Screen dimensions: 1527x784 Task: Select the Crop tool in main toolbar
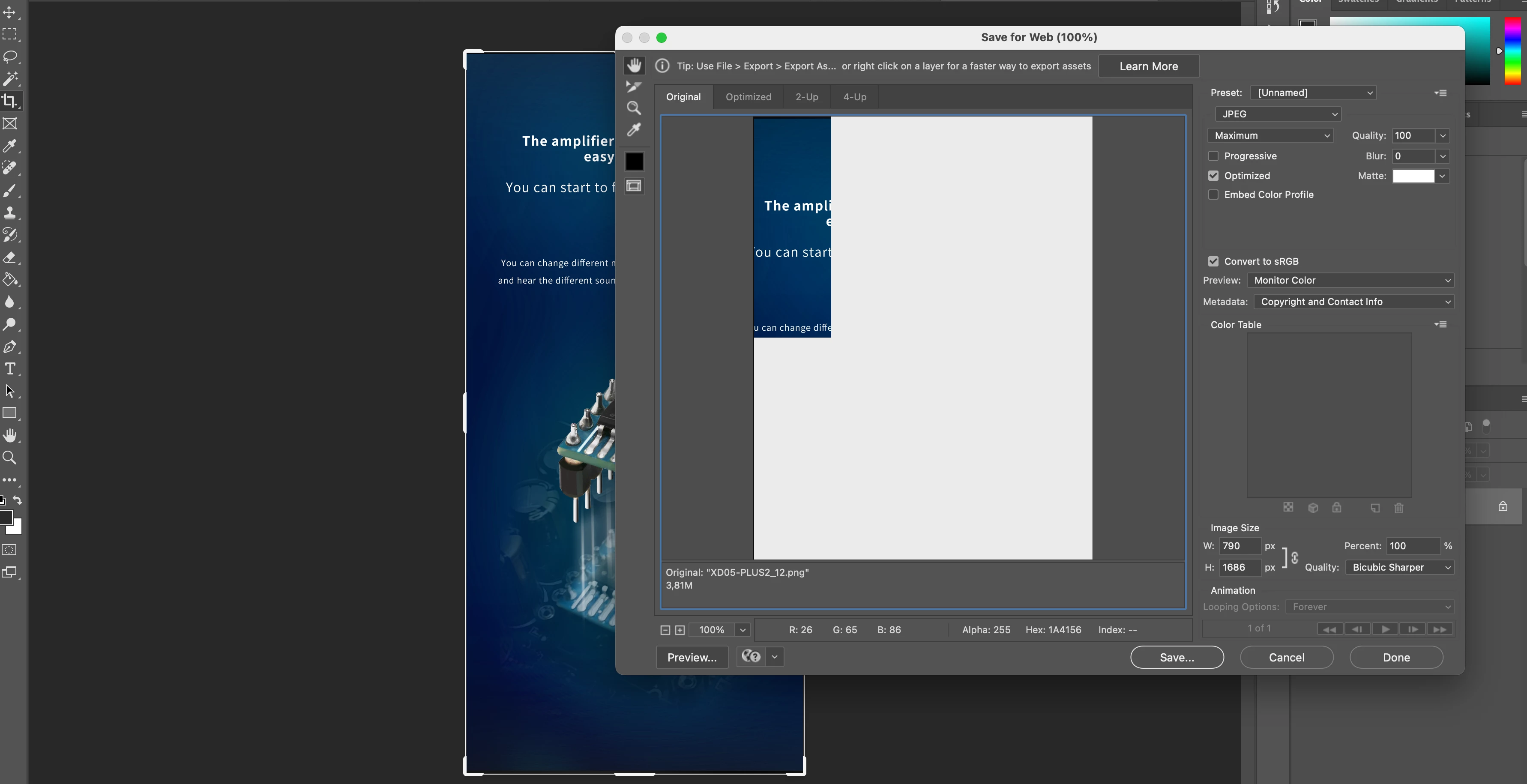pyautogui.click(x=10, y=101)
